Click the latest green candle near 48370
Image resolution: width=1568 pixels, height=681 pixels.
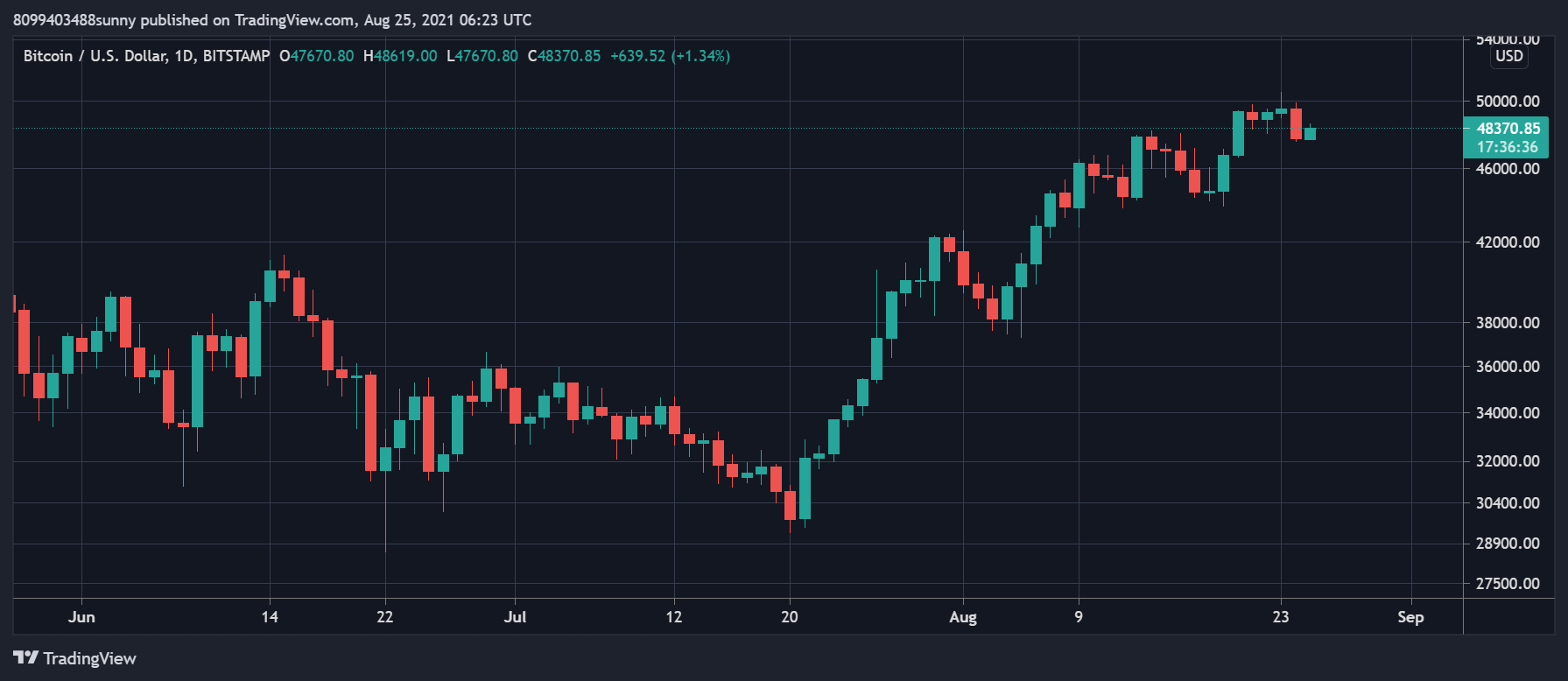[1310, 133]
